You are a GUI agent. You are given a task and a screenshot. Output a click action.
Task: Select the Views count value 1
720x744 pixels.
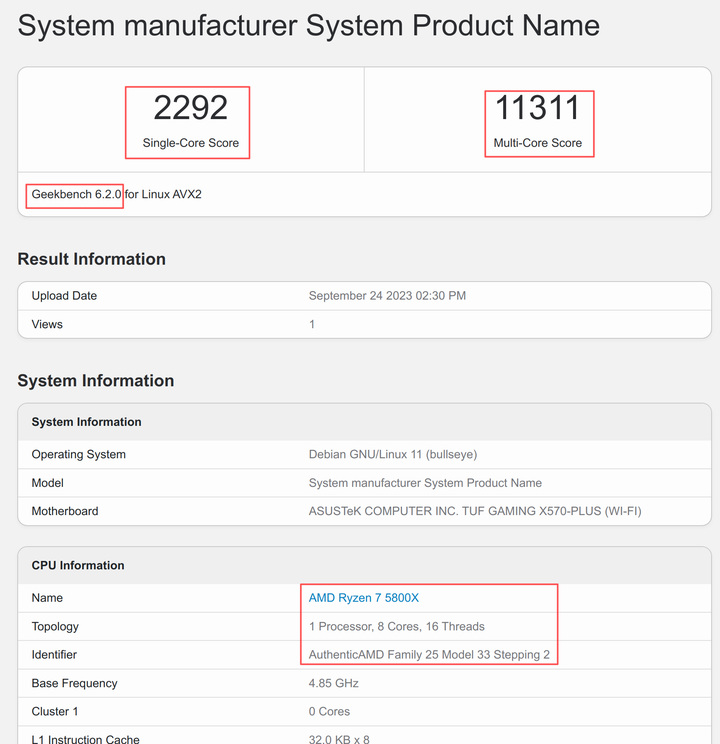coord(312,324)
